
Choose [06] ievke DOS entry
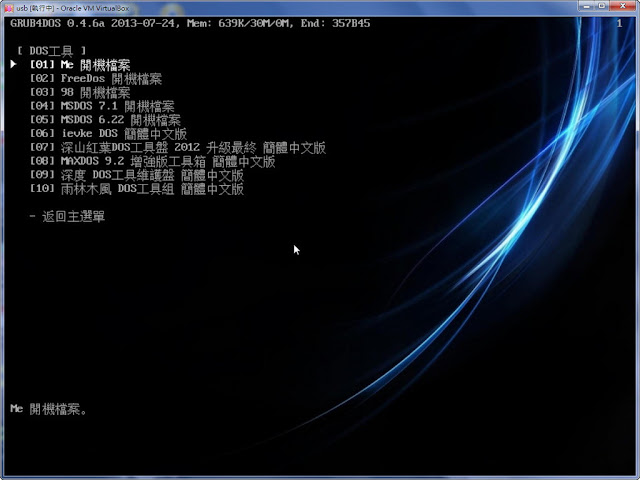109,134
